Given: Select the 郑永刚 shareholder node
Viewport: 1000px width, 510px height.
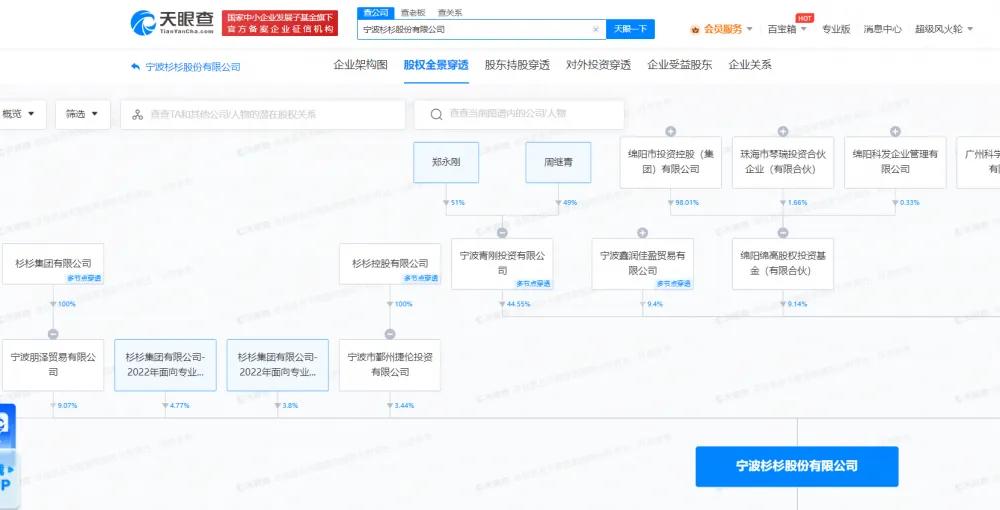Looking at the screenshot, I should coord(446,162).
